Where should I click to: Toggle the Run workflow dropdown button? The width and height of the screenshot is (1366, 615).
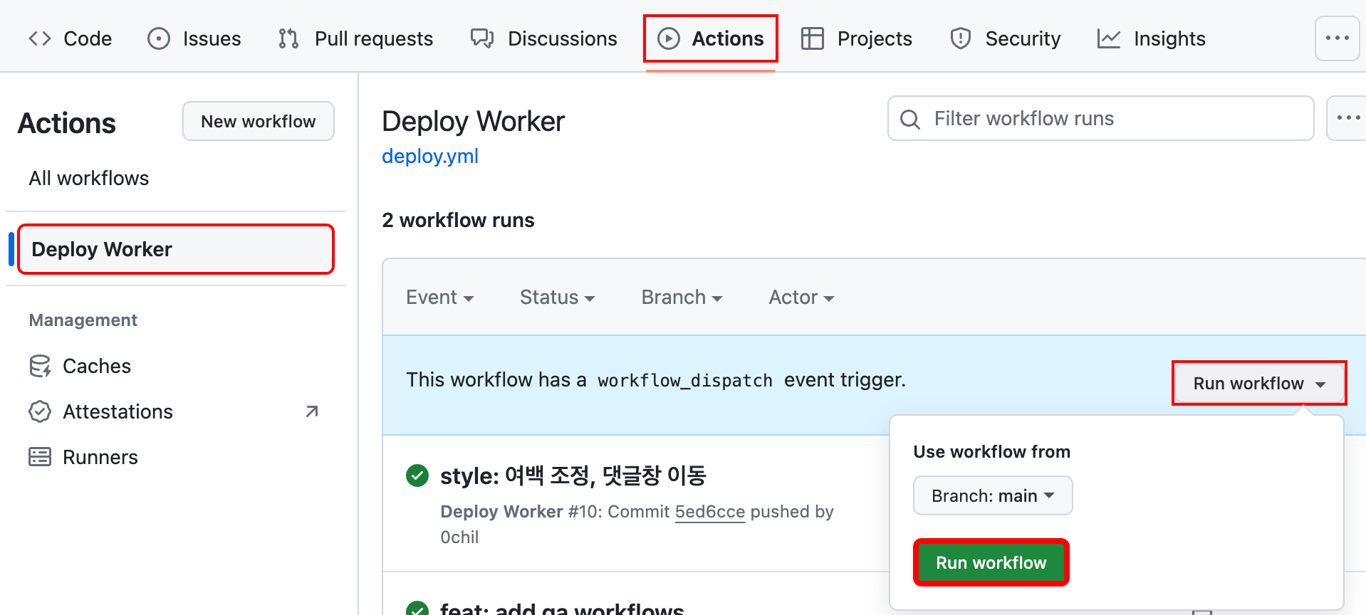(1259, 383)
